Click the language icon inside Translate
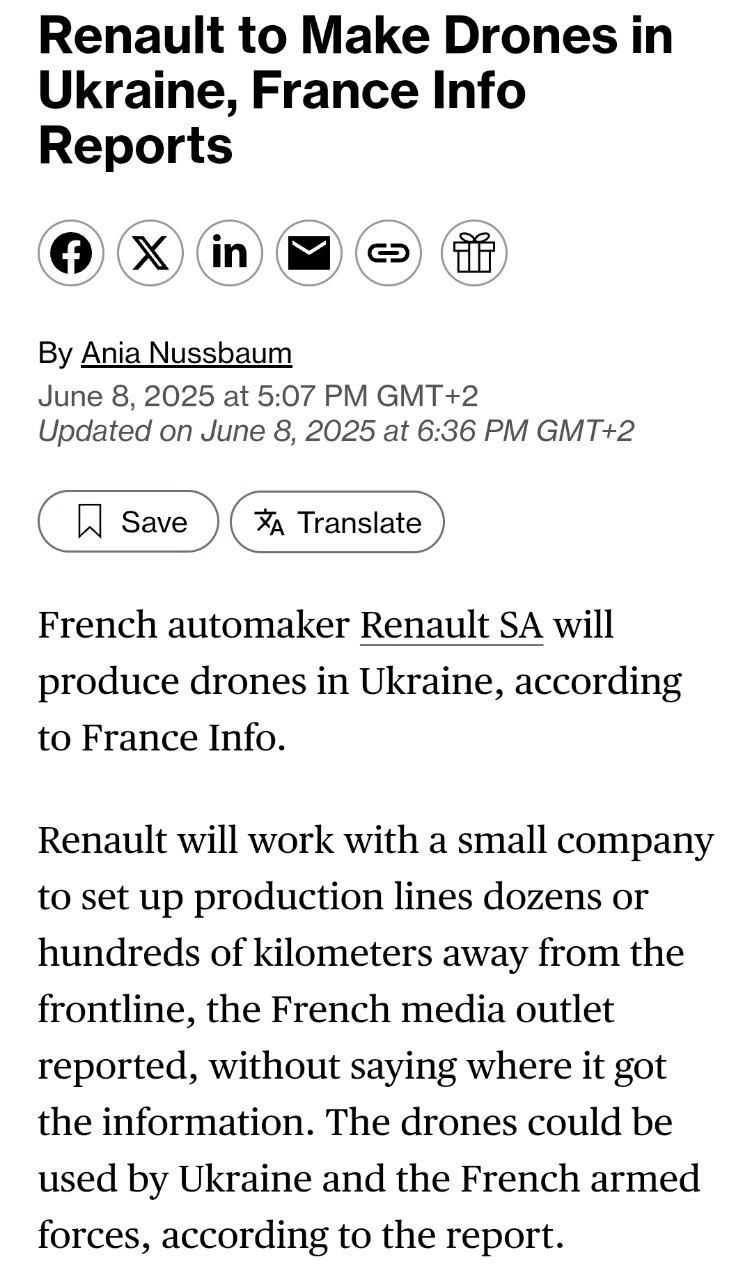 269,522
